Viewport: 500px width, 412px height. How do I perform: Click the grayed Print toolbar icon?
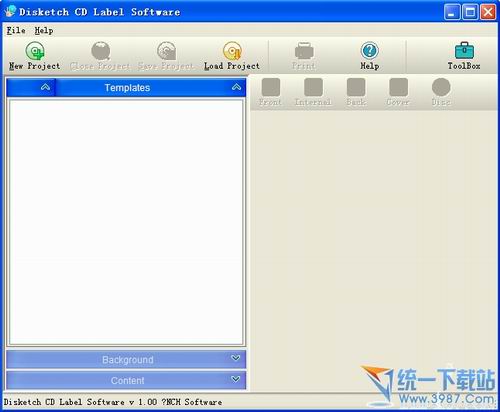click(x=304, y=51)
